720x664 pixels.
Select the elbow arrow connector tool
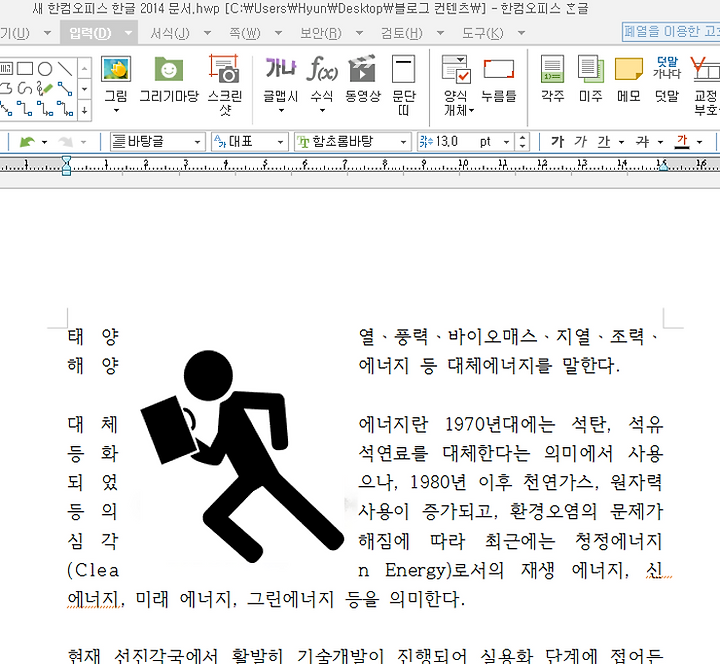click(x=45, y=109)
